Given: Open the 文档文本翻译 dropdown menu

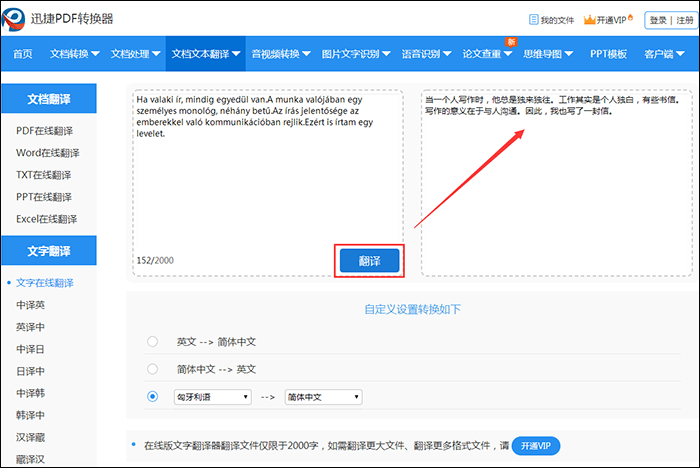Looking at the screenshot, I should click(206, 54).
